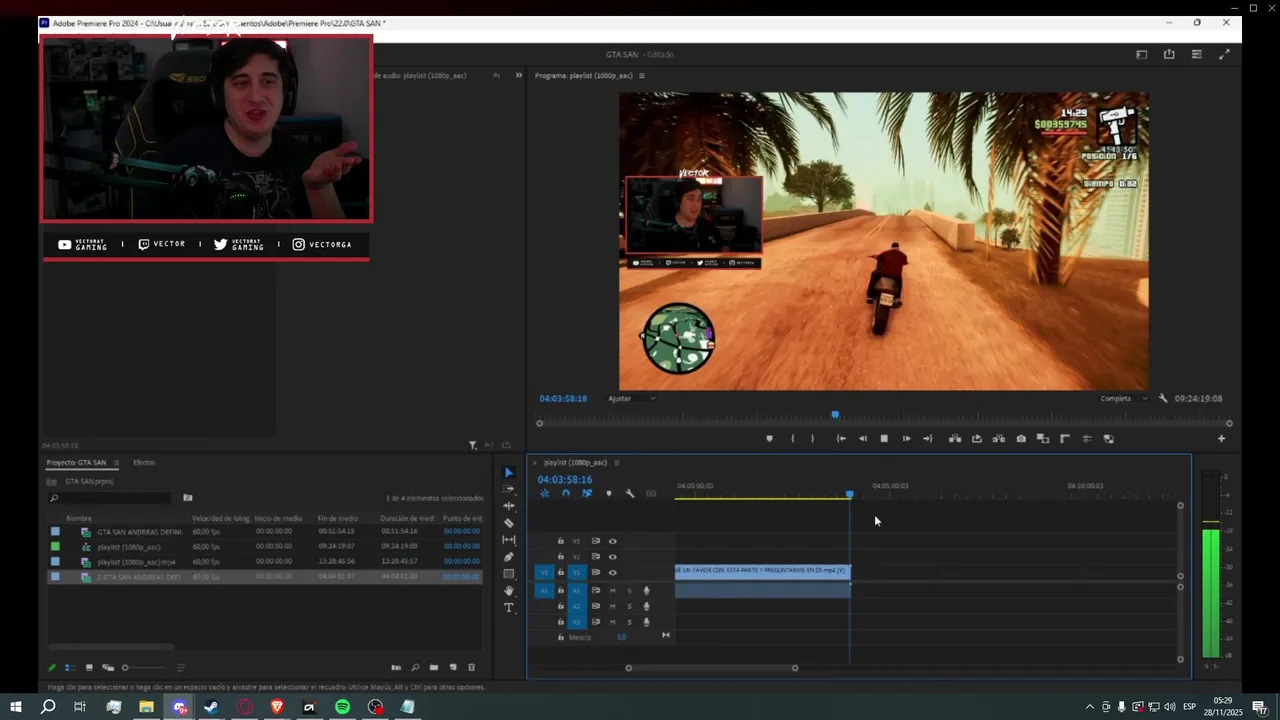This screenshot has height=720, width=1280.
Task: Click the timeline horizontal zoom scrollbar
Action: coord(712,668)
